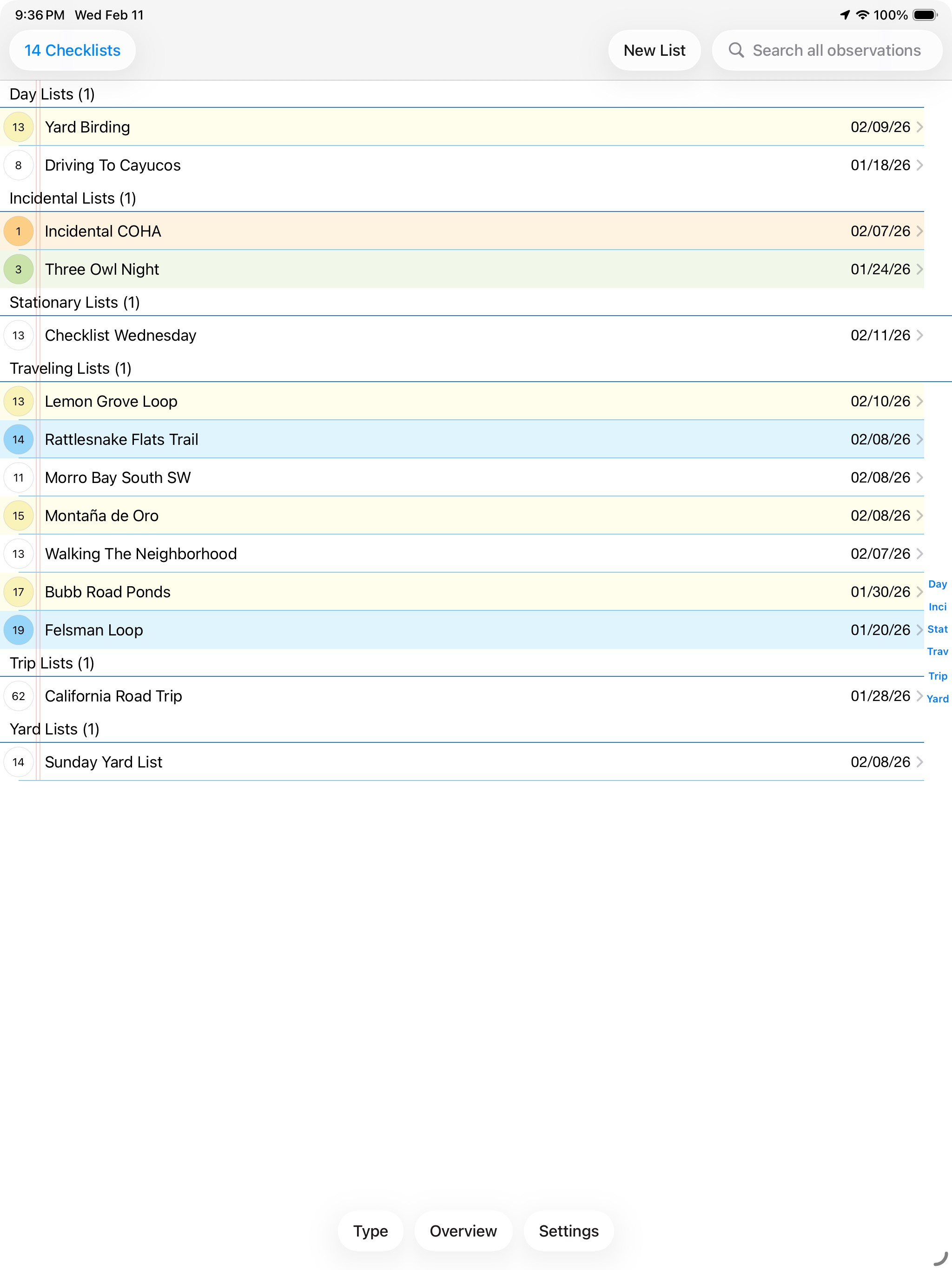
Task: Jump to Trav section in index
Action: (x=938, y=652)
